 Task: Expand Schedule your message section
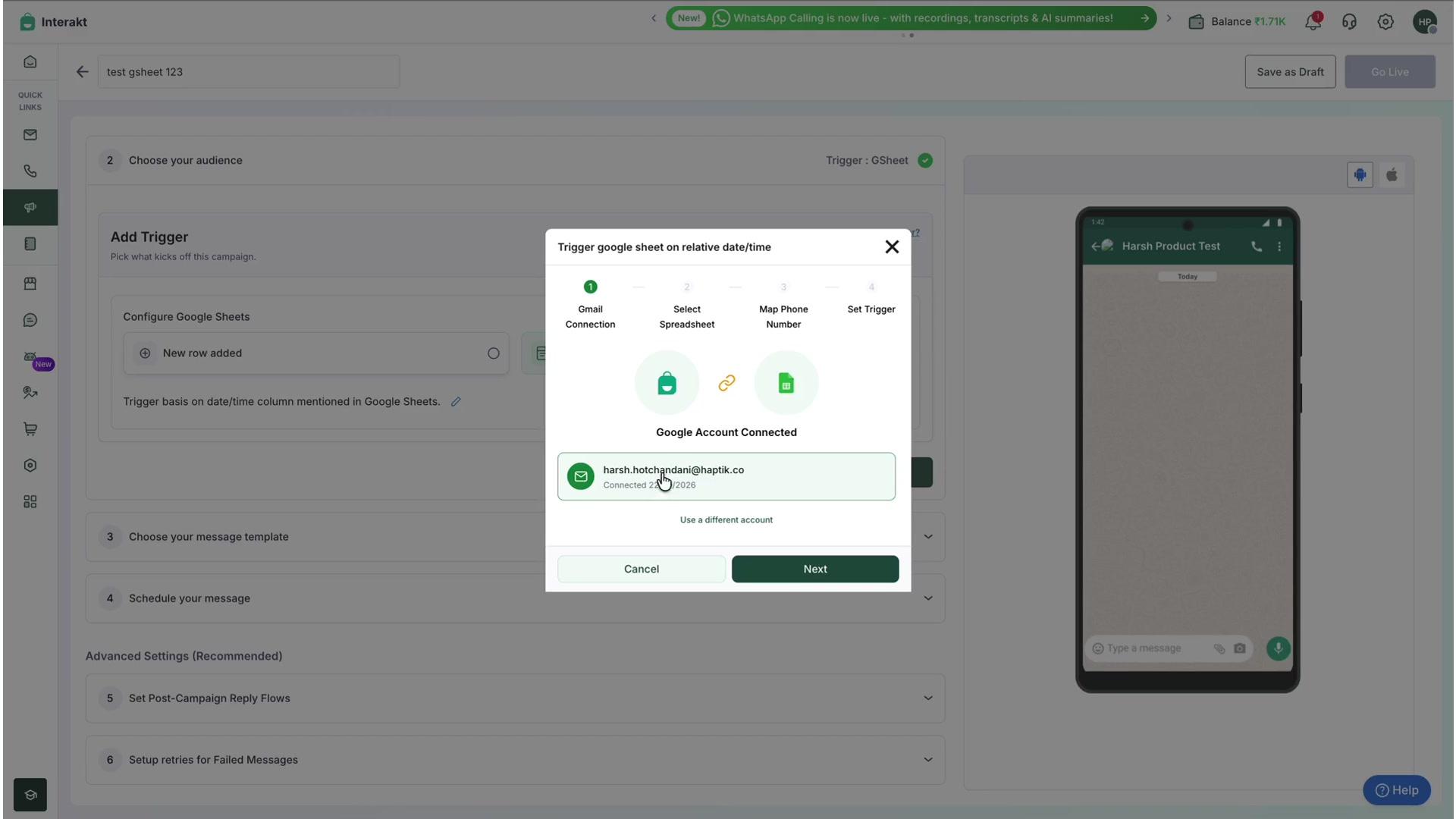click(516, 598)
